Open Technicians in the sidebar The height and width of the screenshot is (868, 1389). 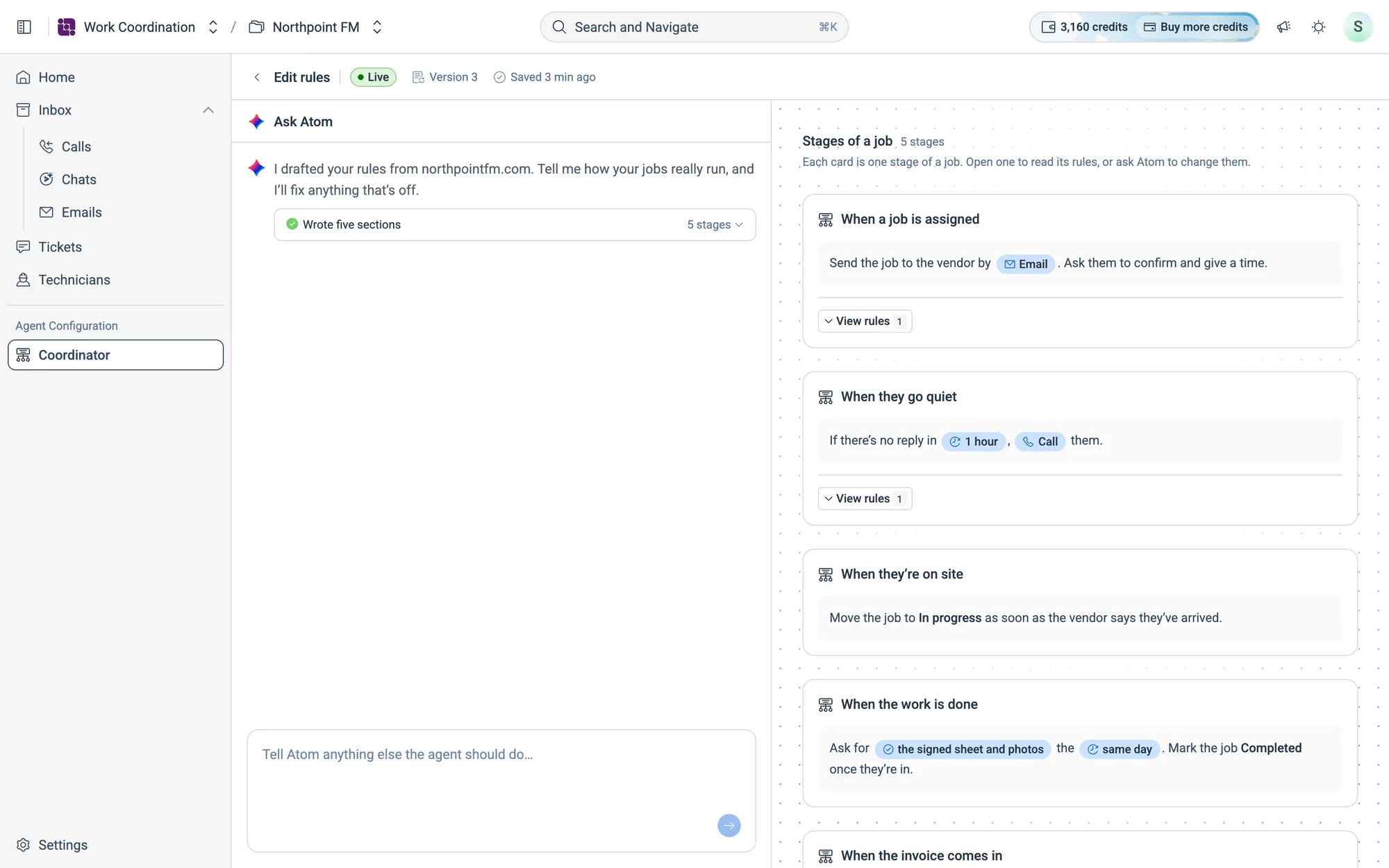point(115,280)
